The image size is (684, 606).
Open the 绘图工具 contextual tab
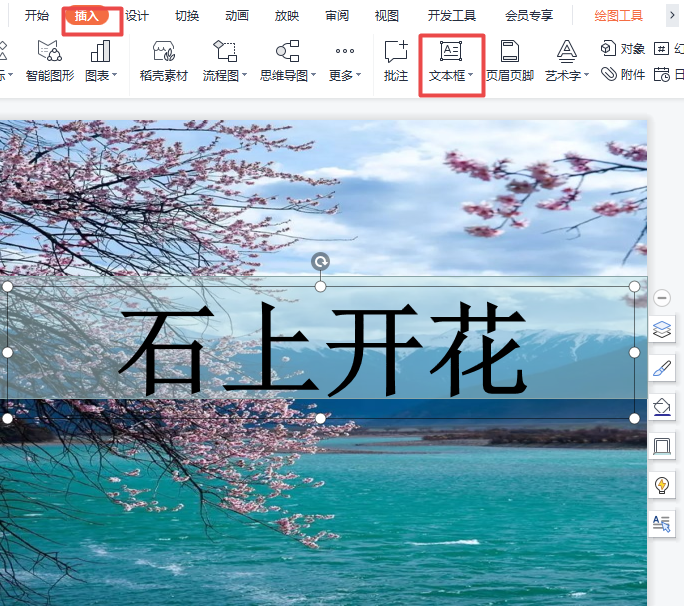click(x=618, y=16)
